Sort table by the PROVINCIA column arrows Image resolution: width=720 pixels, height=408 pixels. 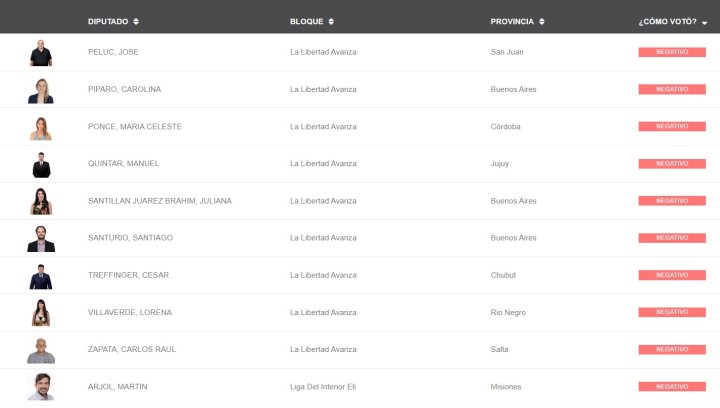[542, 22]
